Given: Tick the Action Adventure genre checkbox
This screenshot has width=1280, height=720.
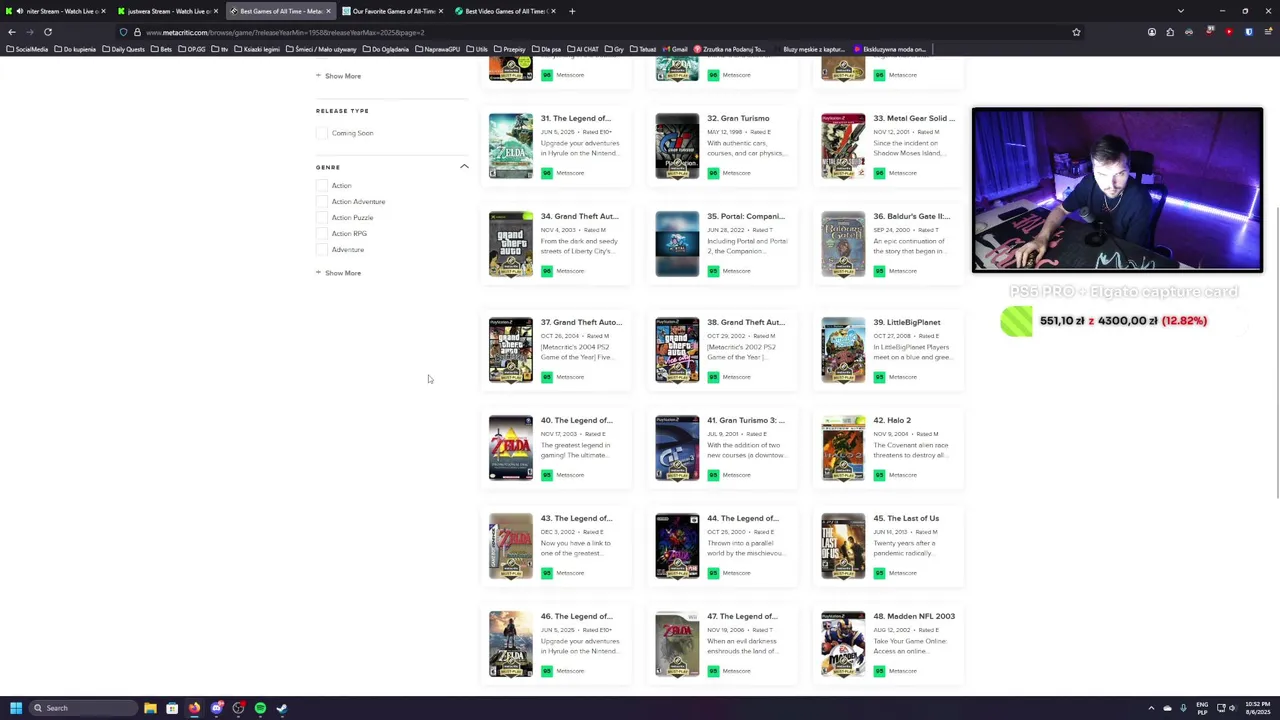Looking at the screenshot, I should pos(321,201).
